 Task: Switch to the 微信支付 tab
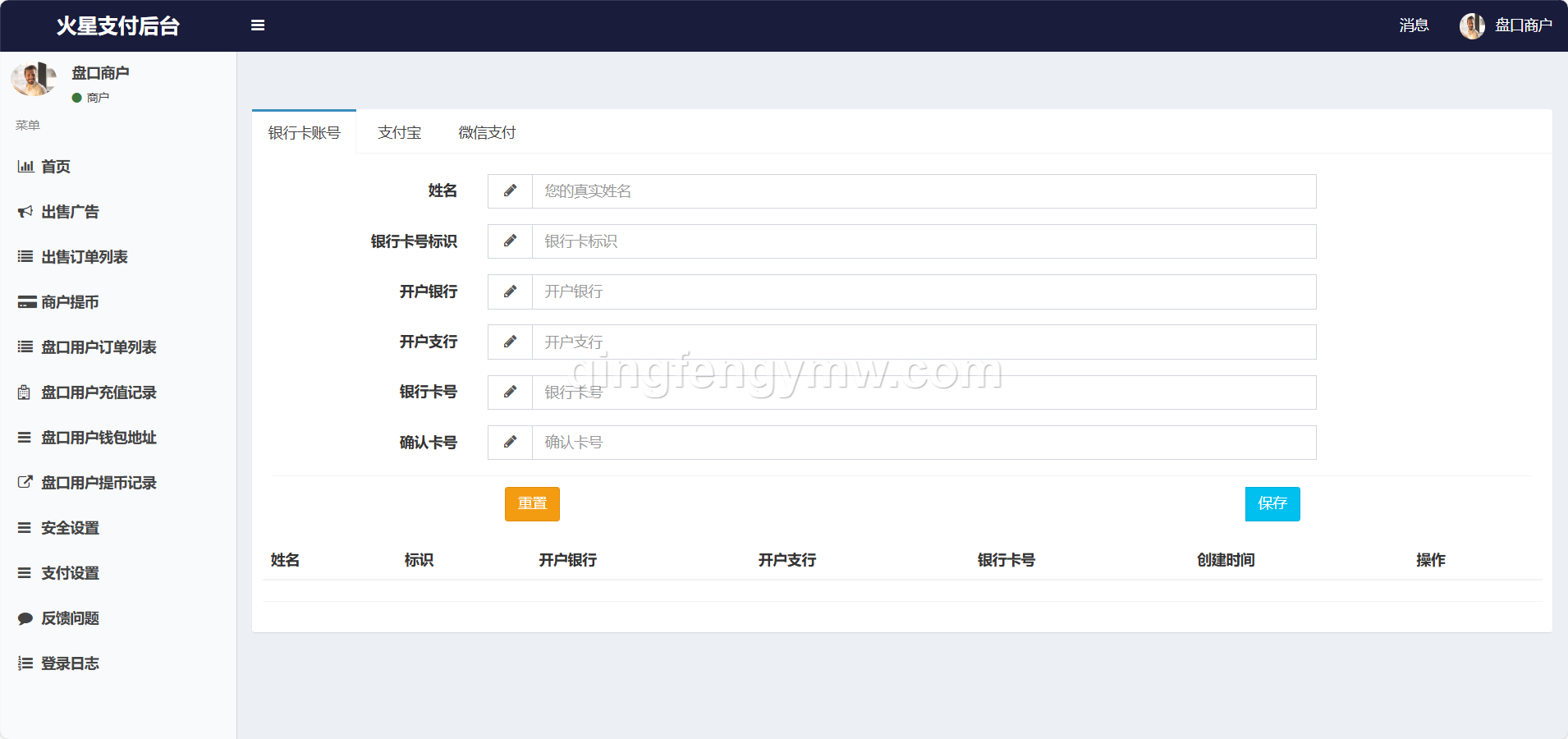487,132
